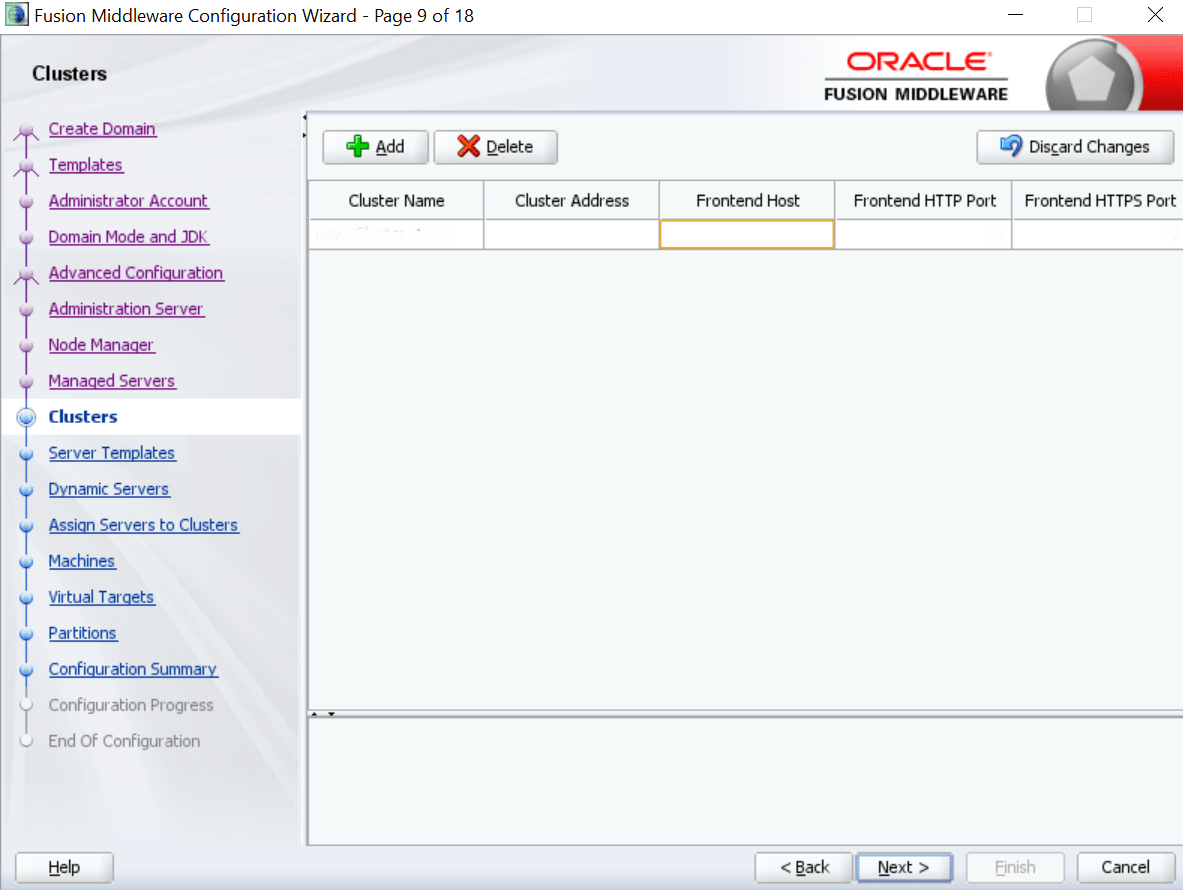Select the current Clusters step
Viewport: 1183px width, 890px height.
click(x=83, y=417)
